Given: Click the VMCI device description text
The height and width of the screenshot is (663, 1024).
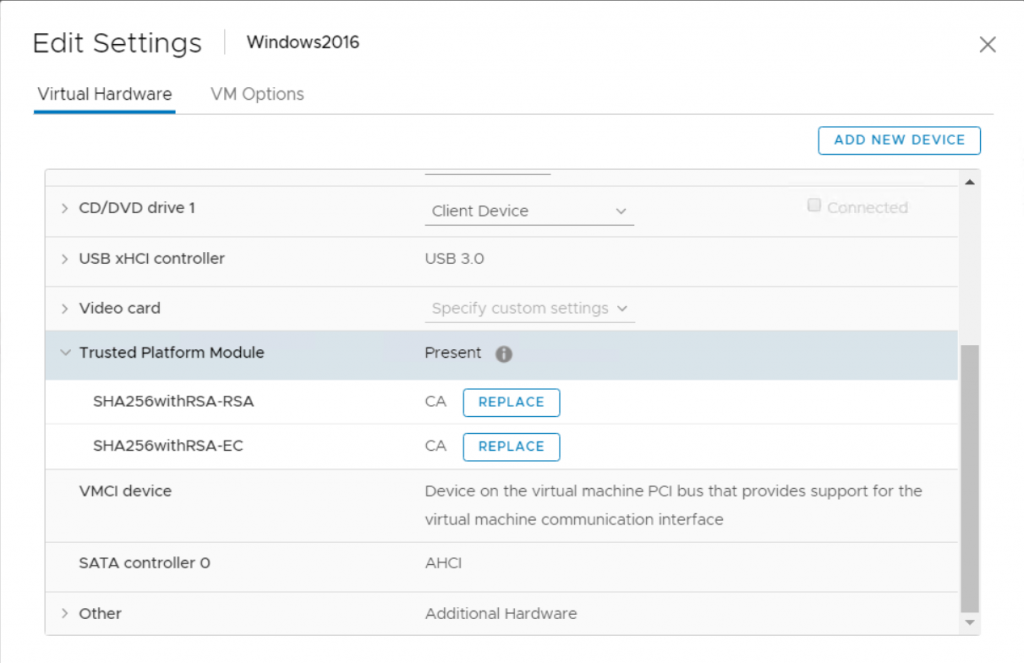Looking at the screenshot, I should tap(673, 506).
